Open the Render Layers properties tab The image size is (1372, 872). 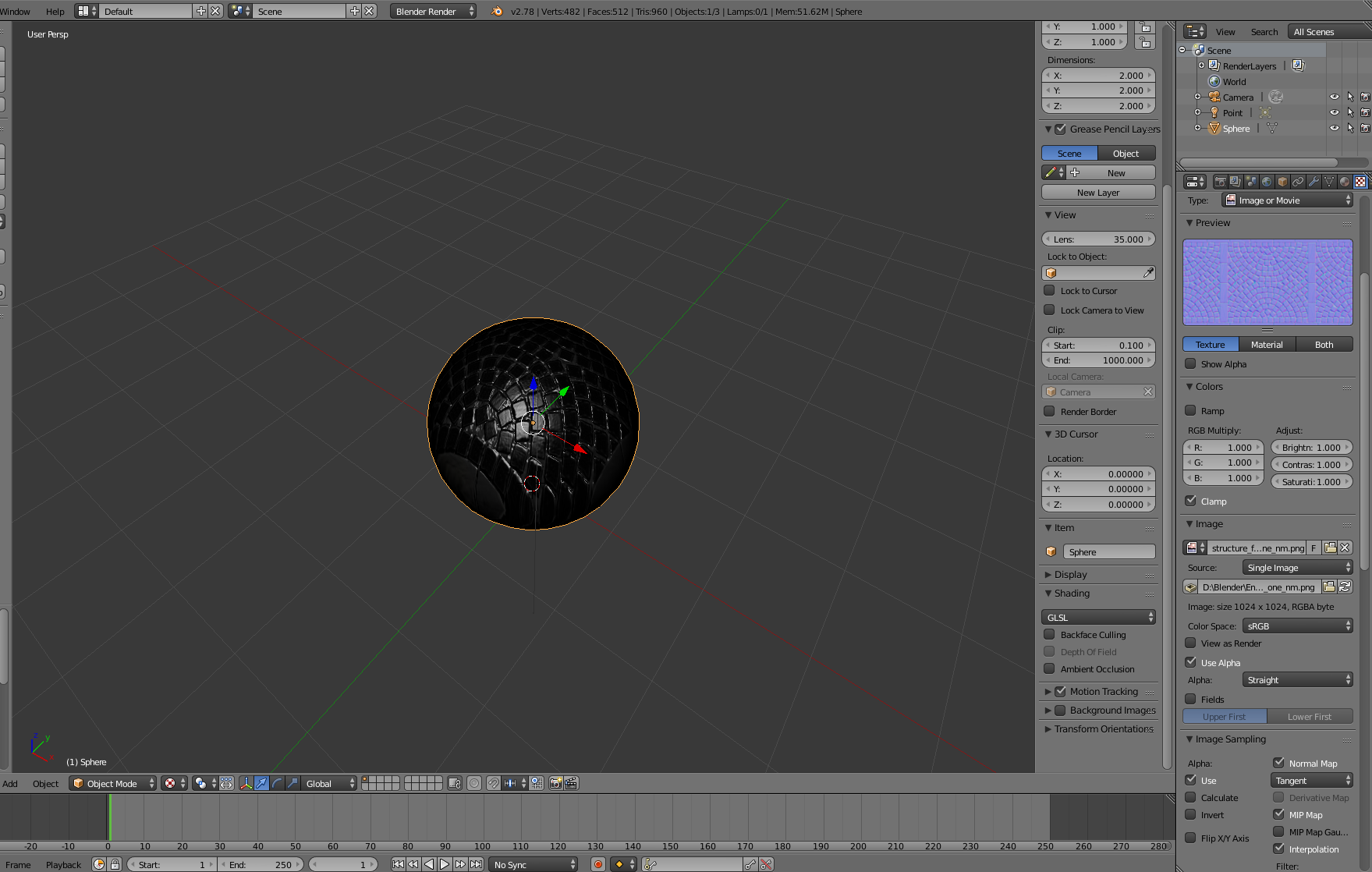point(1236,182)
